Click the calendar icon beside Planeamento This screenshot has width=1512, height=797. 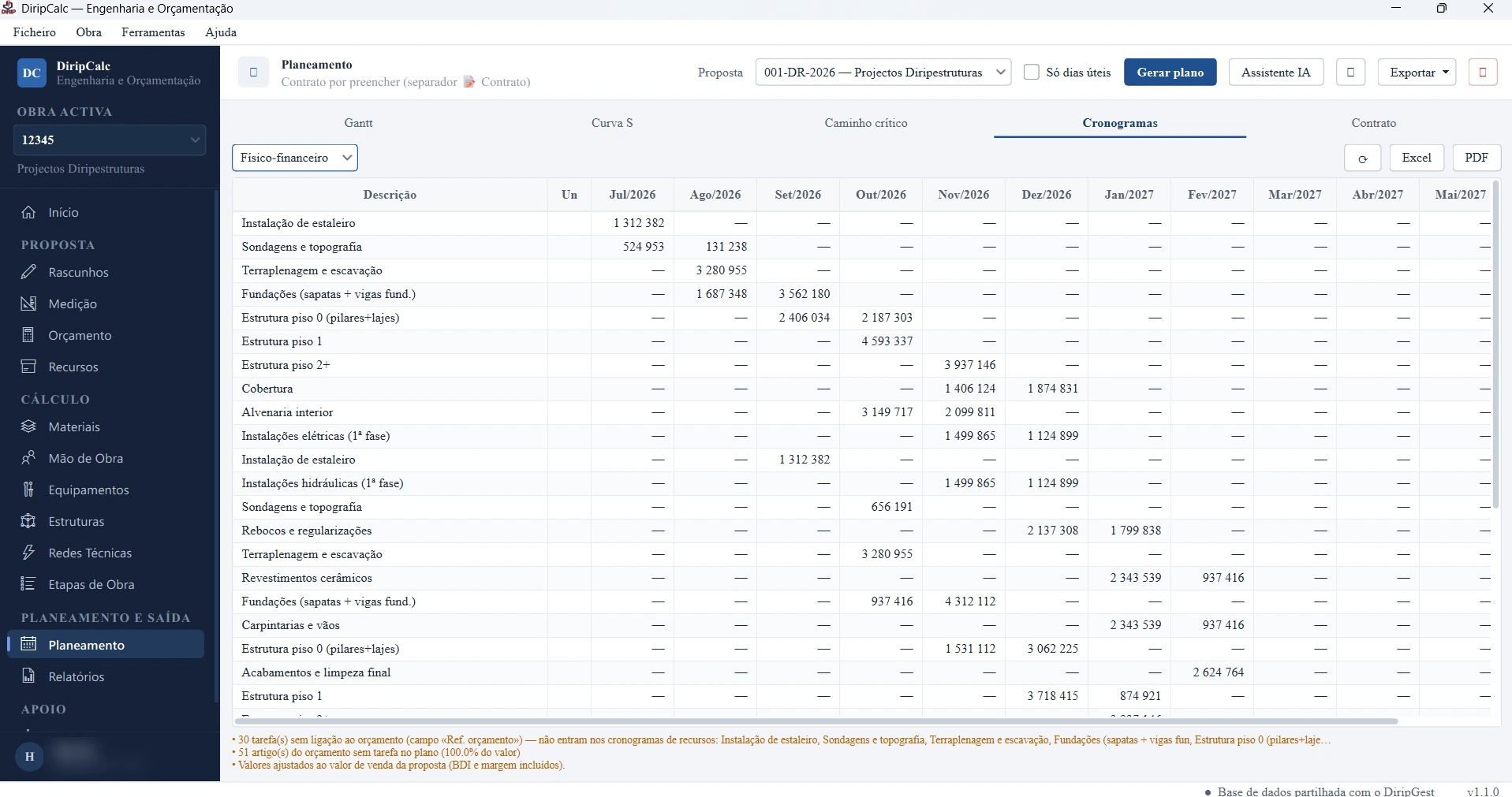tap(28, 644)
